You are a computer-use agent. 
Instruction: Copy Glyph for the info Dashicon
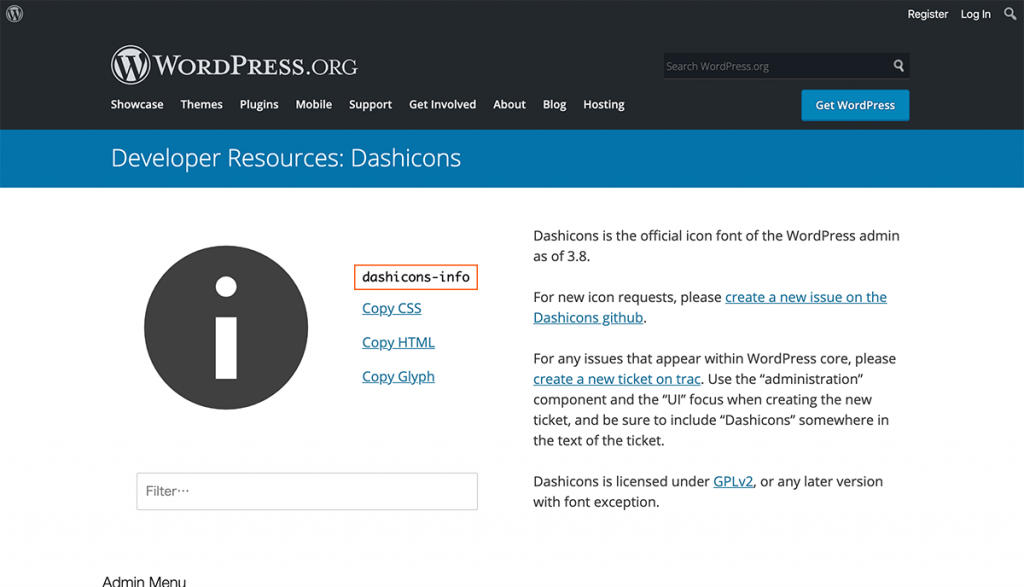click(x=398, y=376)
